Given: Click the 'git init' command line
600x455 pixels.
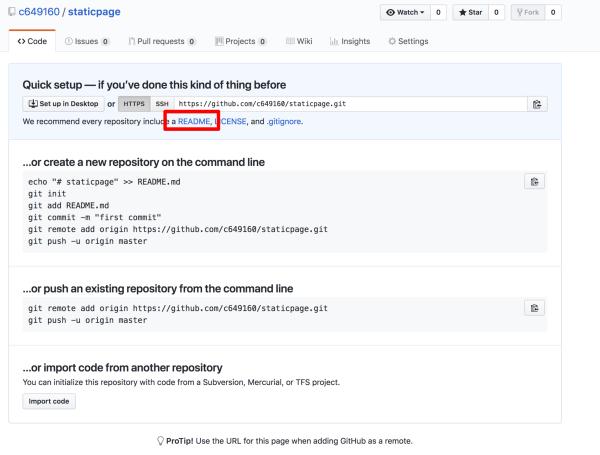Looking at the screenshot, I should 47,194.
